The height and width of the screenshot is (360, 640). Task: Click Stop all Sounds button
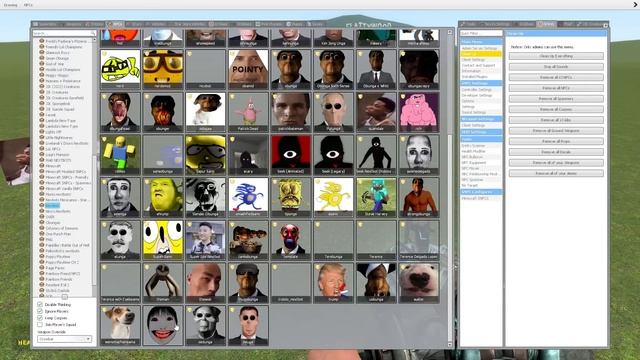[556, 67]
